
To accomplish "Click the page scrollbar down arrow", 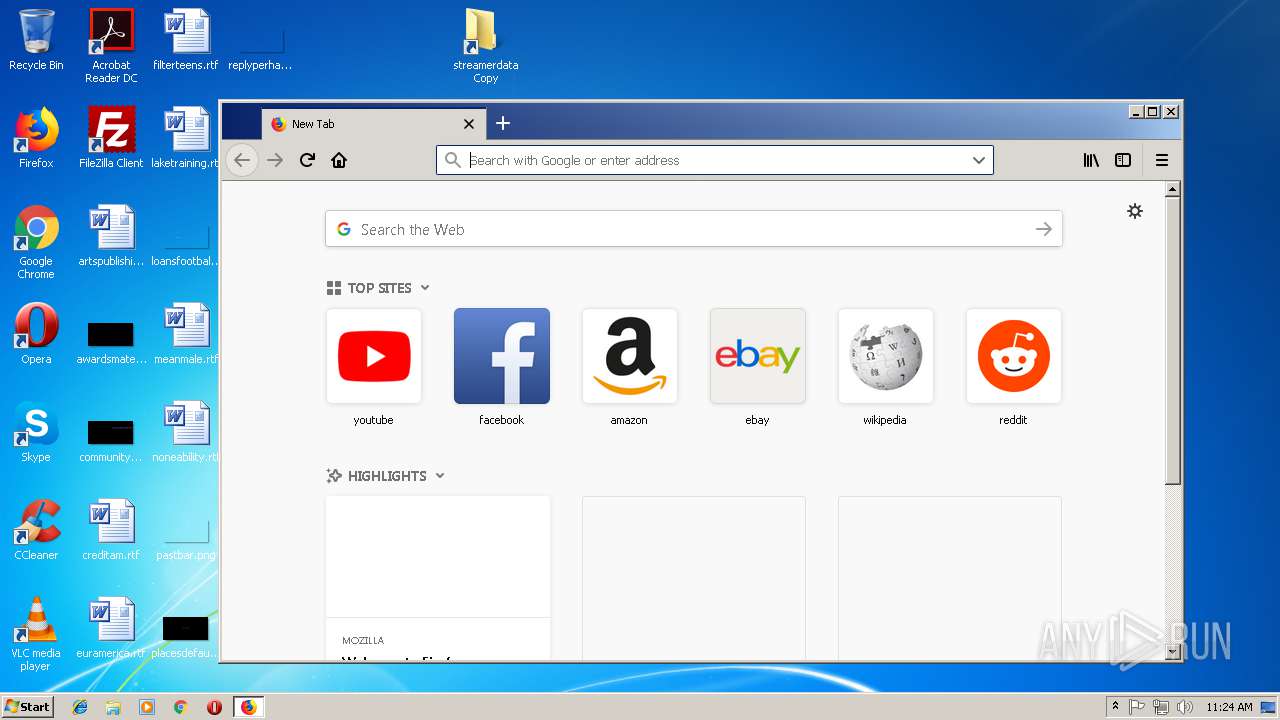I will coord(1173,652).
